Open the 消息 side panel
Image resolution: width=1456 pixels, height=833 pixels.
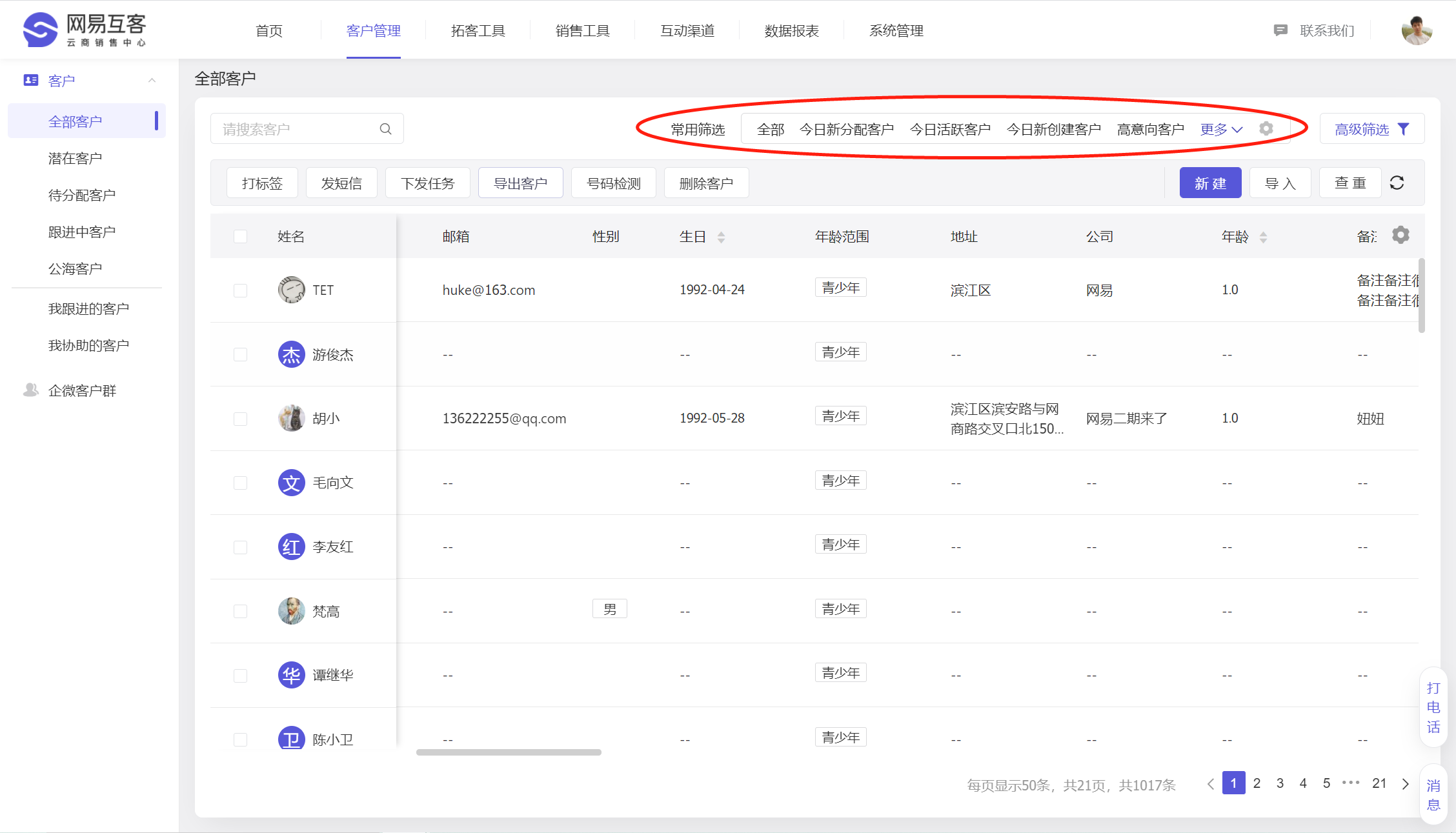click(1433, 795)
